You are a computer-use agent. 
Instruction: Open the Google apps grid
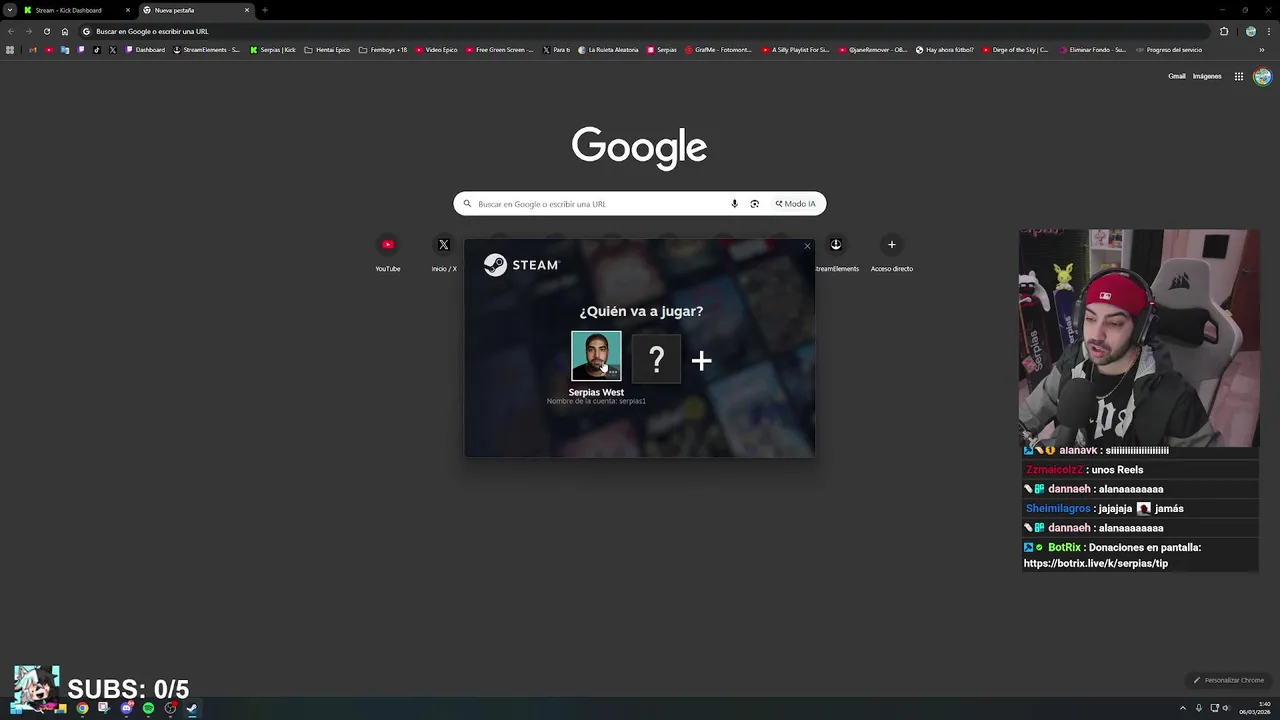pyautogui.click(x=1238, y=76)
